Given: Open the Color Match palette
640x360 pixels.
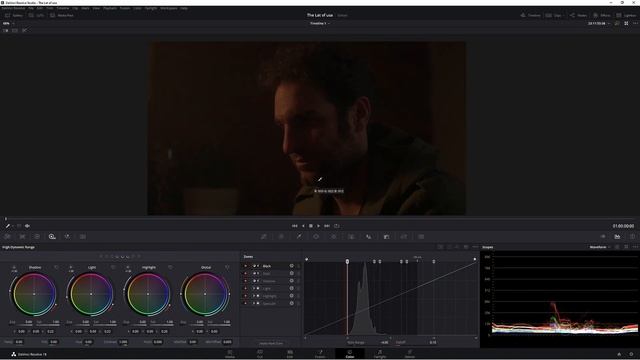Looking at the screenshot, I should (x=22, y=237).
